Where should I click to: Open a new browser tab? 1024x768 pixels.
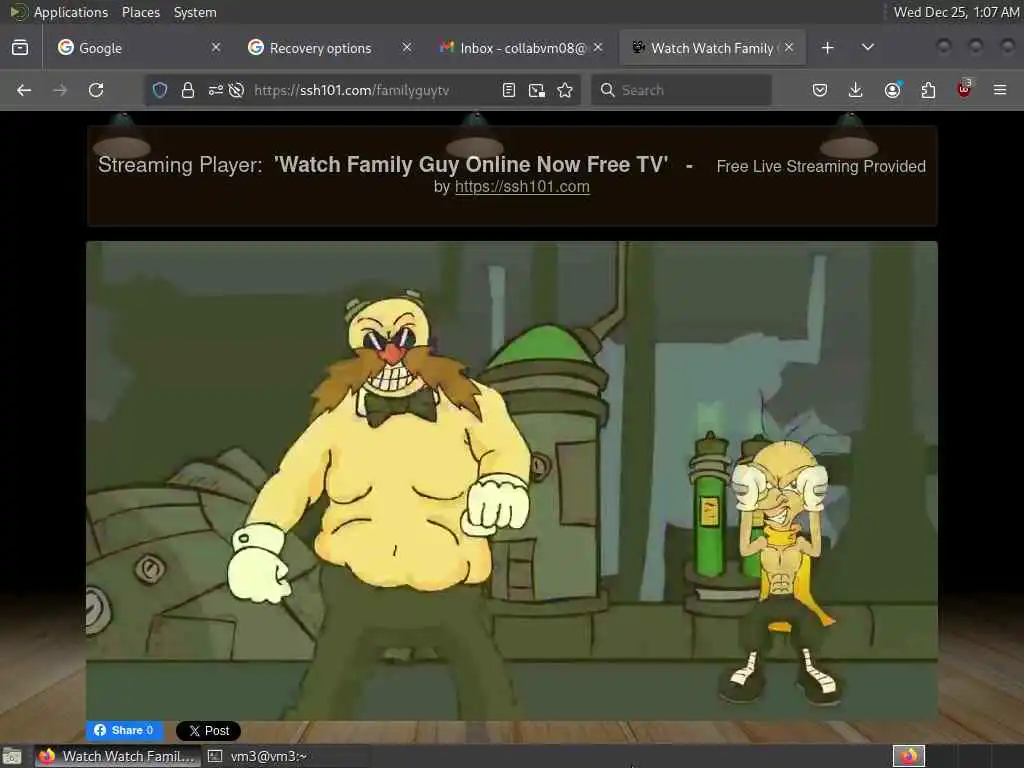827,48
